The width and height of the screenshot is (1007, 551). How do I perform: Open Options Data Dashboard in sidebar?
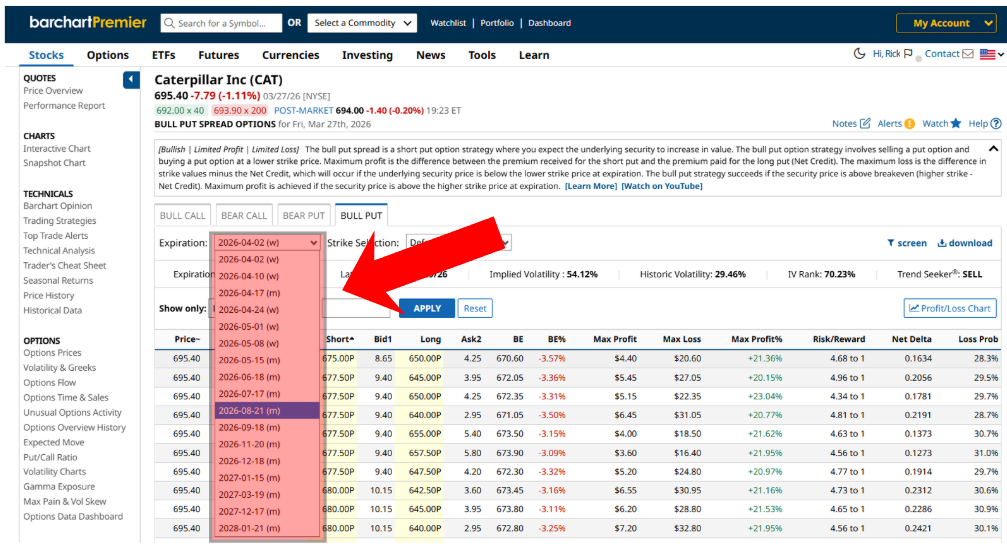(73, 516)
